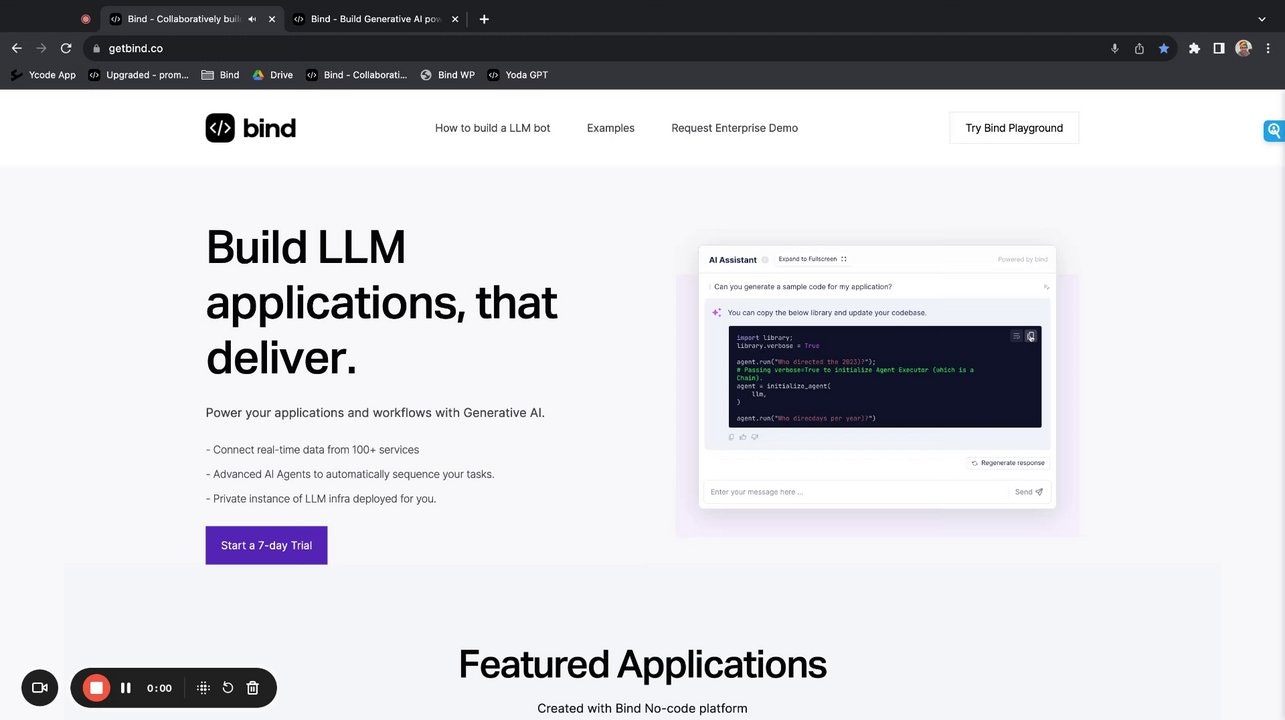Click Advanced AI Agents bullet text
The height and width of the screenshot is (720, 1285).
350,474
